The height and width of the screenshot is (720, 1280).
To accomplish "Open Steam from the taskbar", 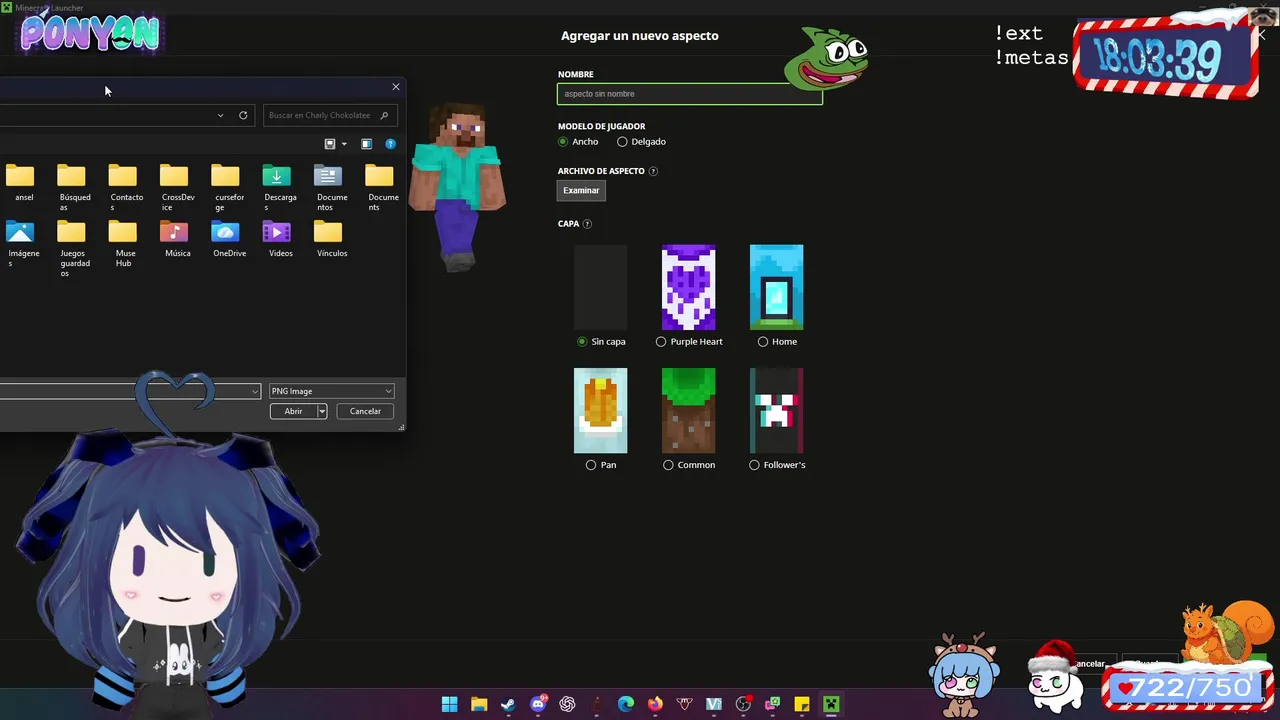I will coord(508,704).
